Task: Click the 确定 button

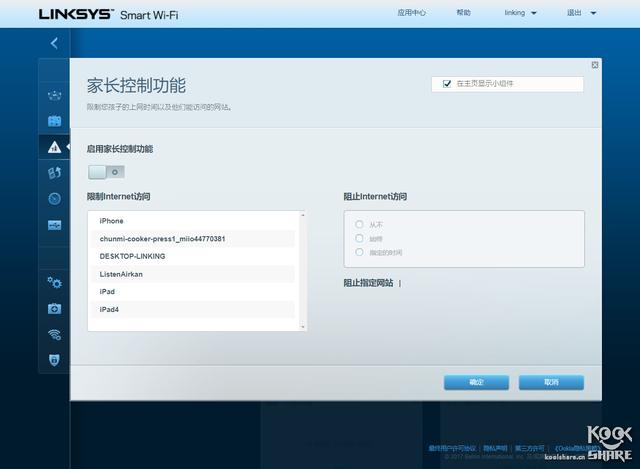Action: [476, 382]
